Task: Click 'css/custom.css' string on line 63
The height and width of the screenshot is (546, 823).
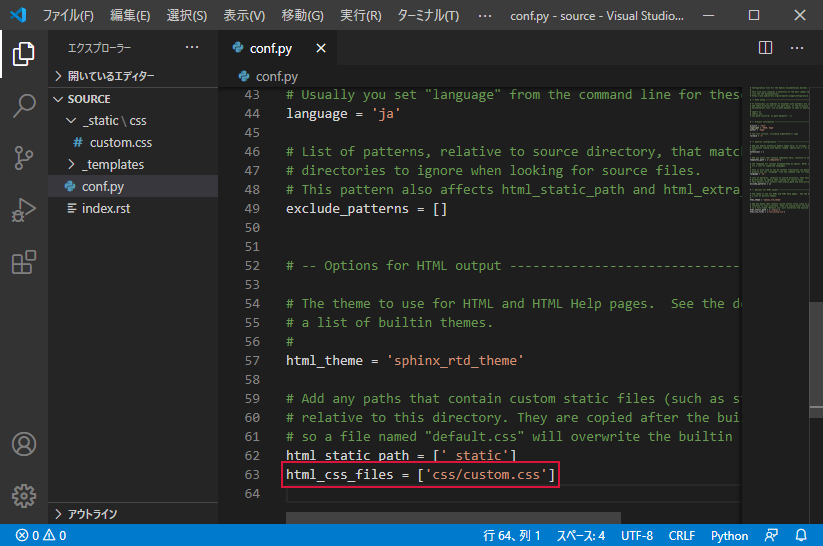Action: (486, 475)
